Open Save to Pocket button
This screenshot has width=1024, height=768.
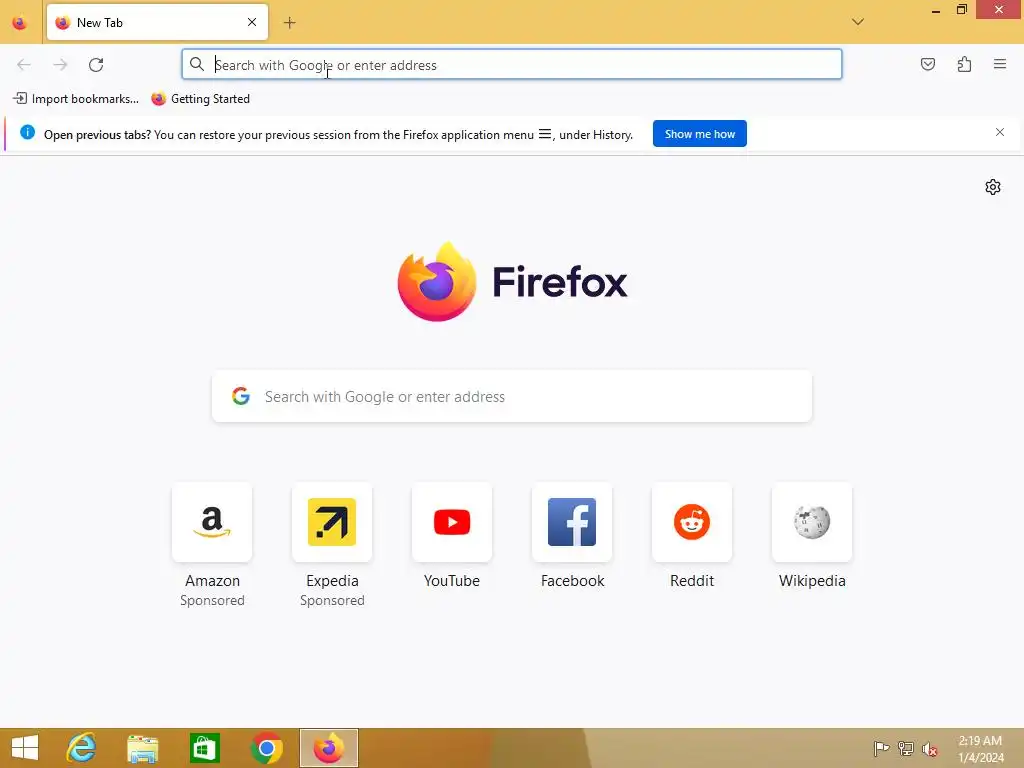(927, 64)
